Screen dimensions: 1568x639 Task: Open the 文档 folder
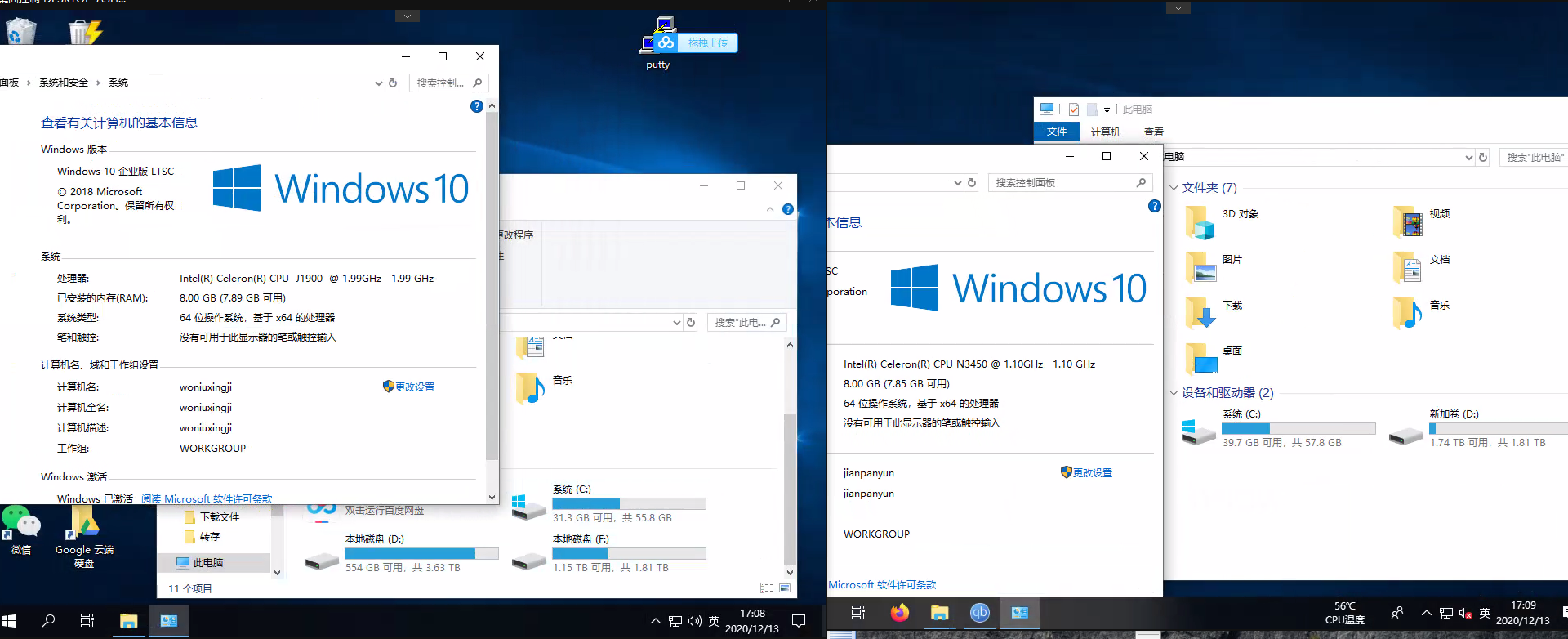(1422, 267)
